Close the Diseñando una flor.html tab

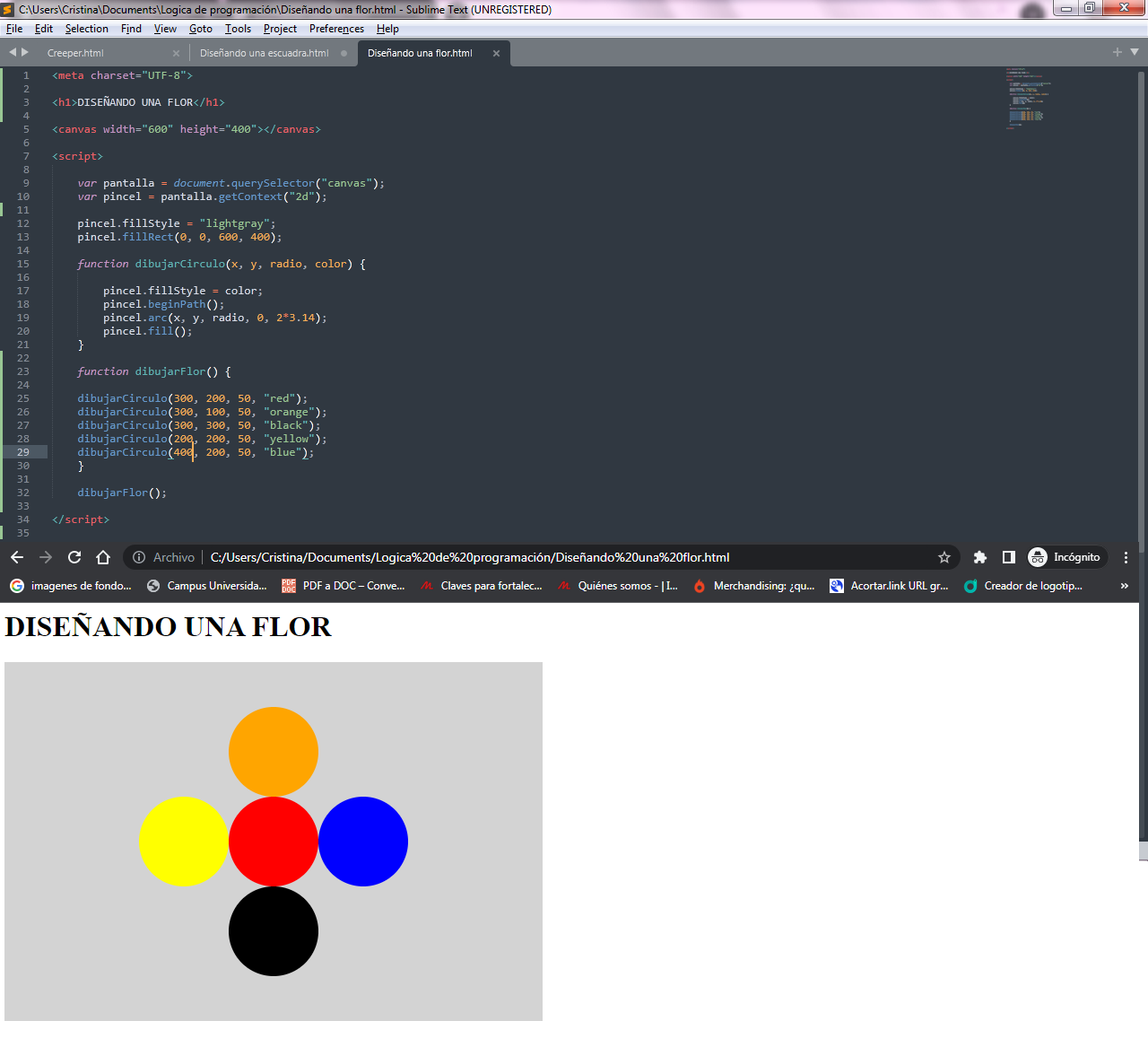[x=496, y=53]
